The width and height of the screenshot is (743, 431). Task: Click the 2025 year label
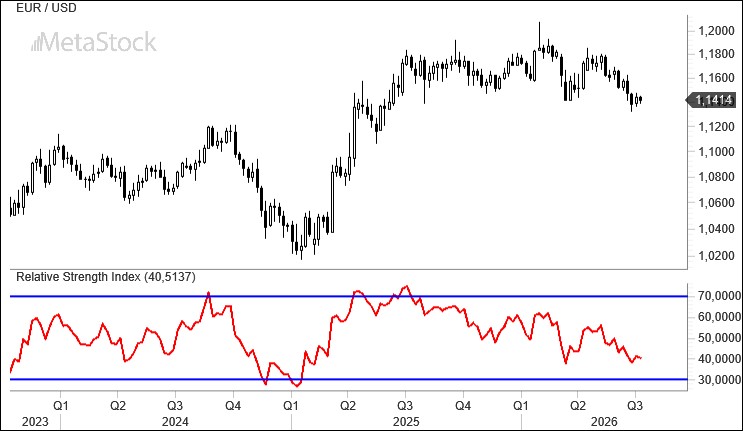click(x=406, y=422)
